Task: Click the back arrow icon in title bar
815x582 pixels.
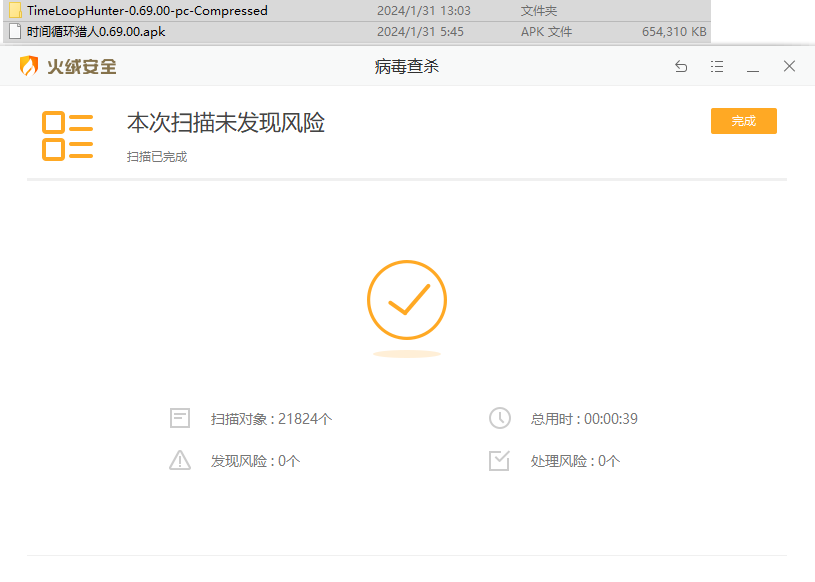Action: coord(681,67)
